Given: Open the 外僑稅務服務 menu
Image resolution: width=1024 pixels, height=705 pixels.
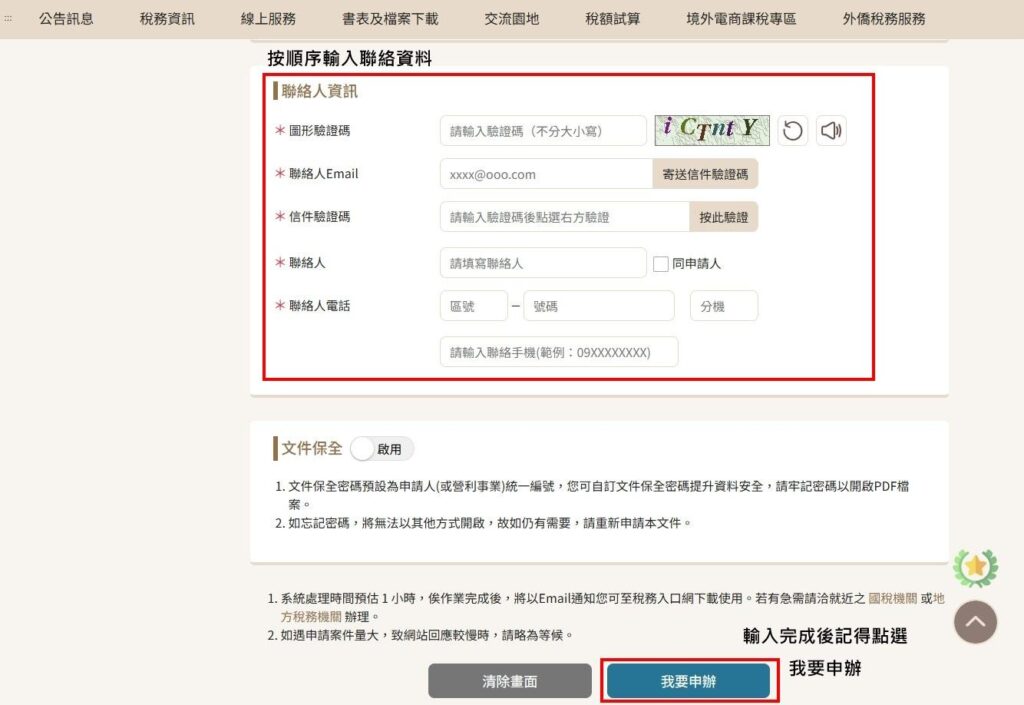Looking at the screenshot, I should coord(884,19).
